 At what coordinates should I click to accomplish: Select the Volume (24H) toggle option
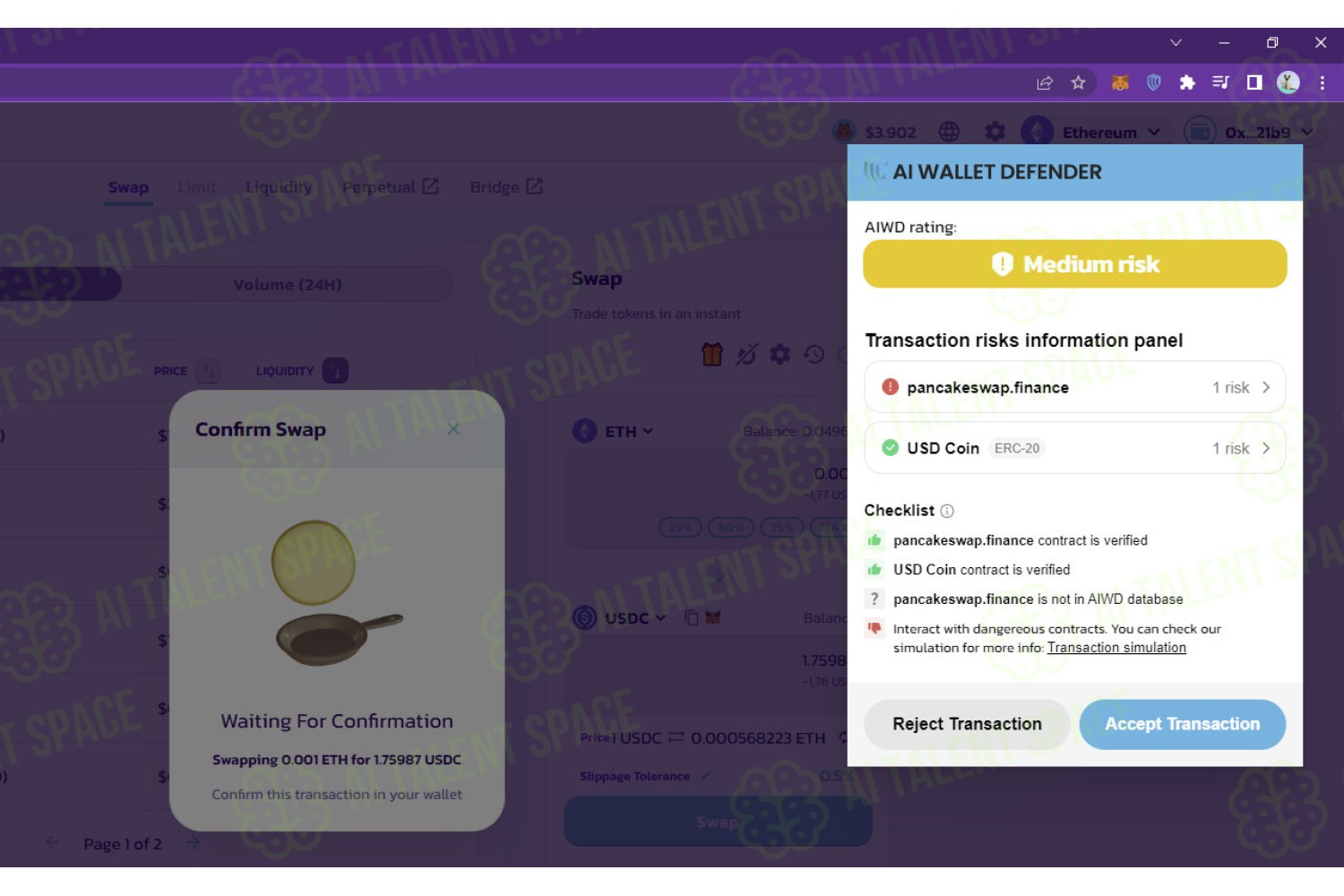[288, 285]
